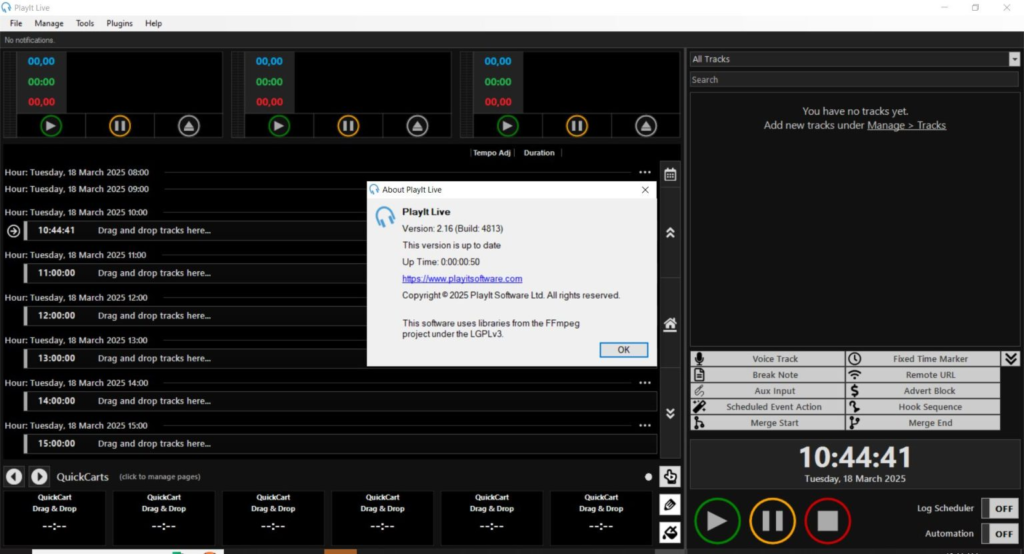Insert a Fixed Time Marker
The height and width of the screenshot is (554, 1024).
pos(923,359)
